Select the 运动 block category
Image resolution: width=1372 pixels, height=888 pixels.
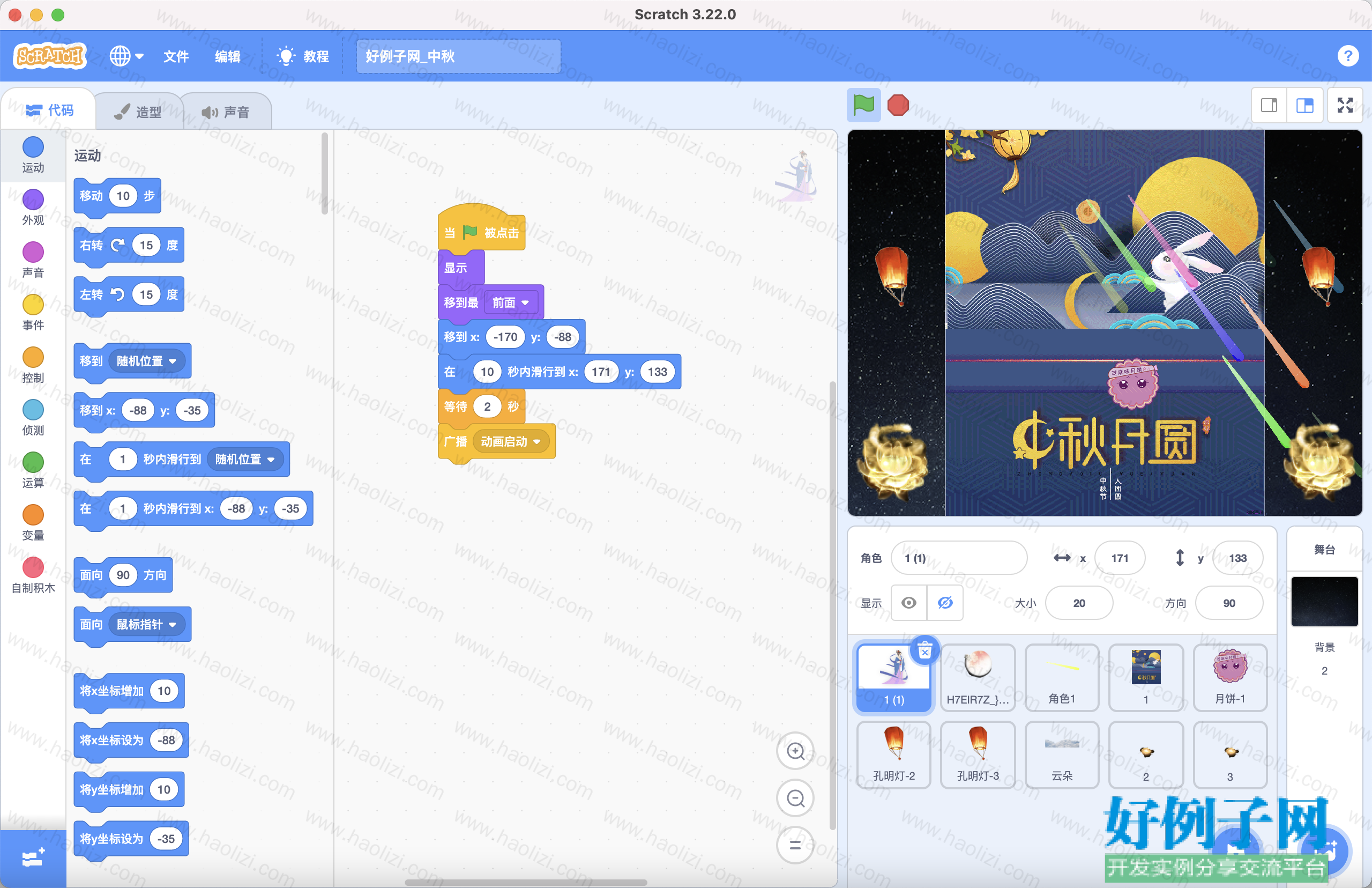coord(33,154)
